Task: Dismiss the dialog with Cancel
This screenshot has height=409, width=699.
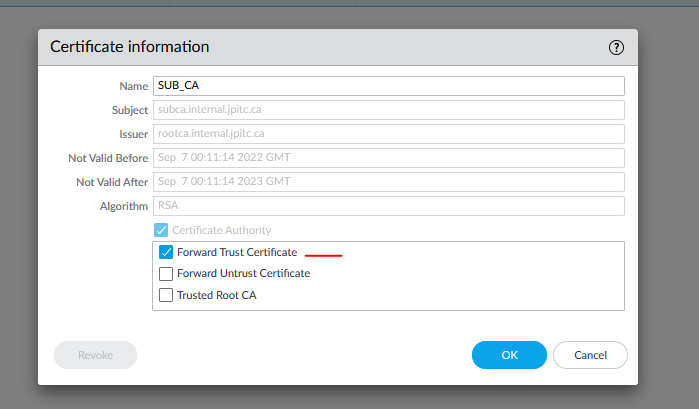Action: point(590,355)
